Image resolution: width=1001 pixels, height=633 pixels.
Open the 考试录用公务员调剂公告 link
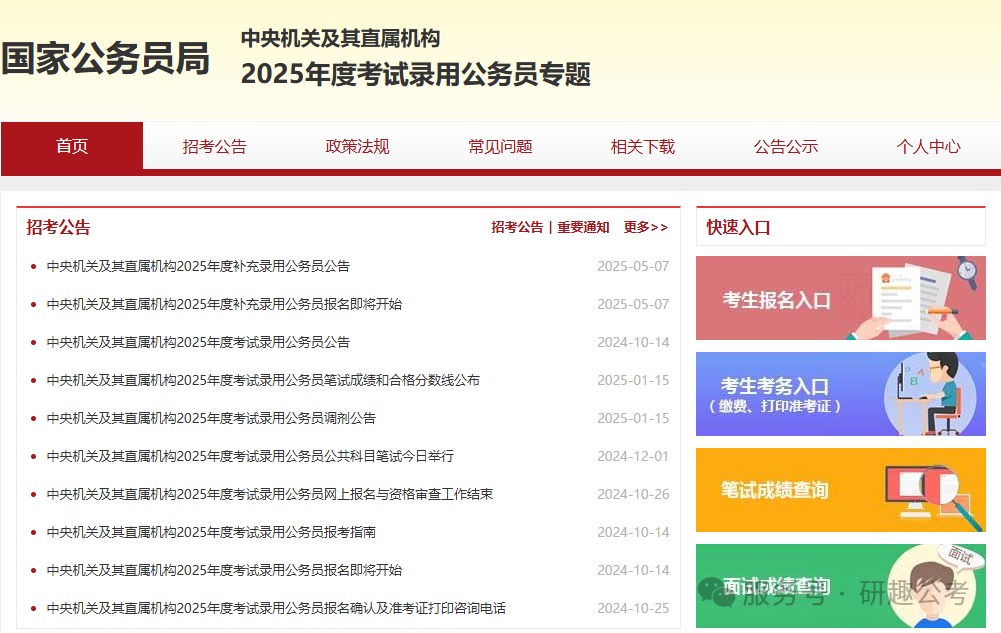(211, 418)
